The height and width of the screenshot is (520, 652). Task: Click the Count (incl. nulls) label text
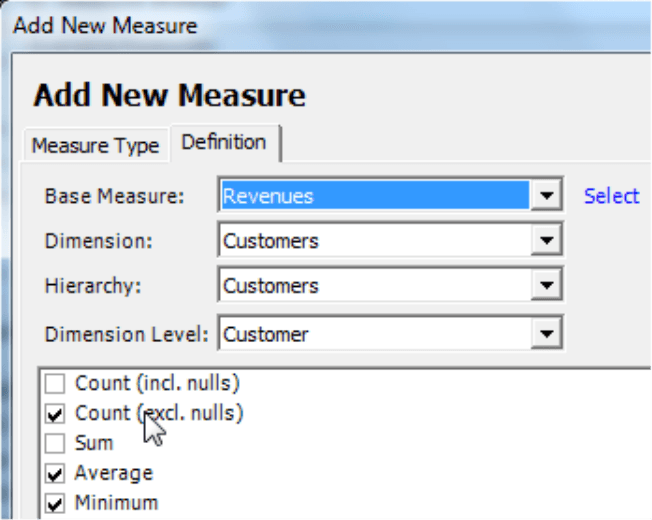[x=157, y=383]
